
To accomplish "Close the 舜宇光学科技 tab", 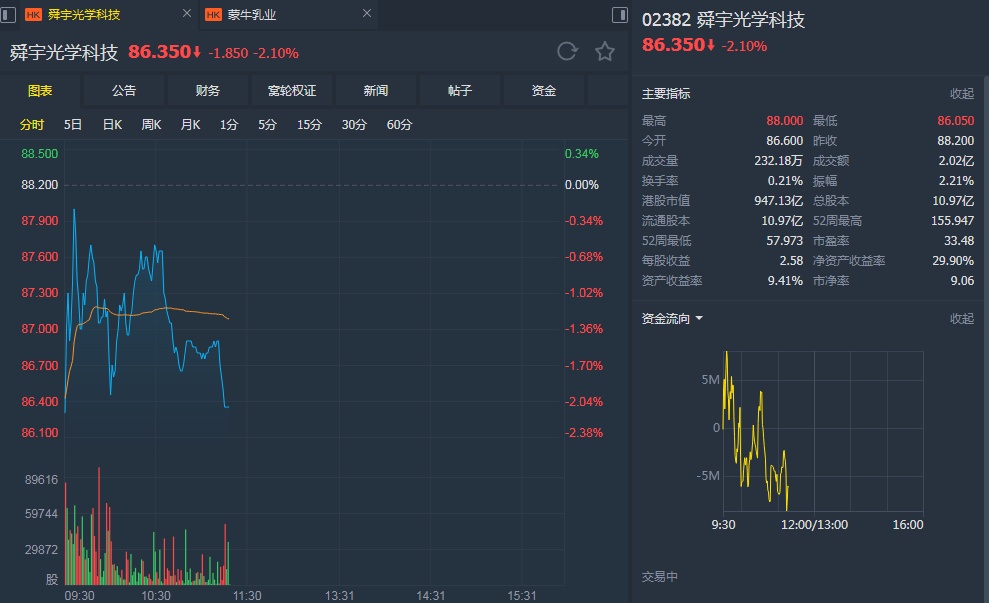I will coord(187,14).
